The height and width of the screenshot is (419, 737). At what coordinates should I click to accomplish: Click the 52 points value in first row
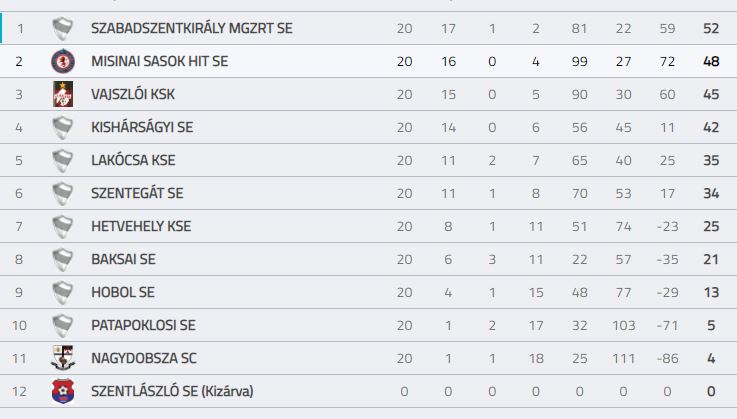click(x=711, y=28)
